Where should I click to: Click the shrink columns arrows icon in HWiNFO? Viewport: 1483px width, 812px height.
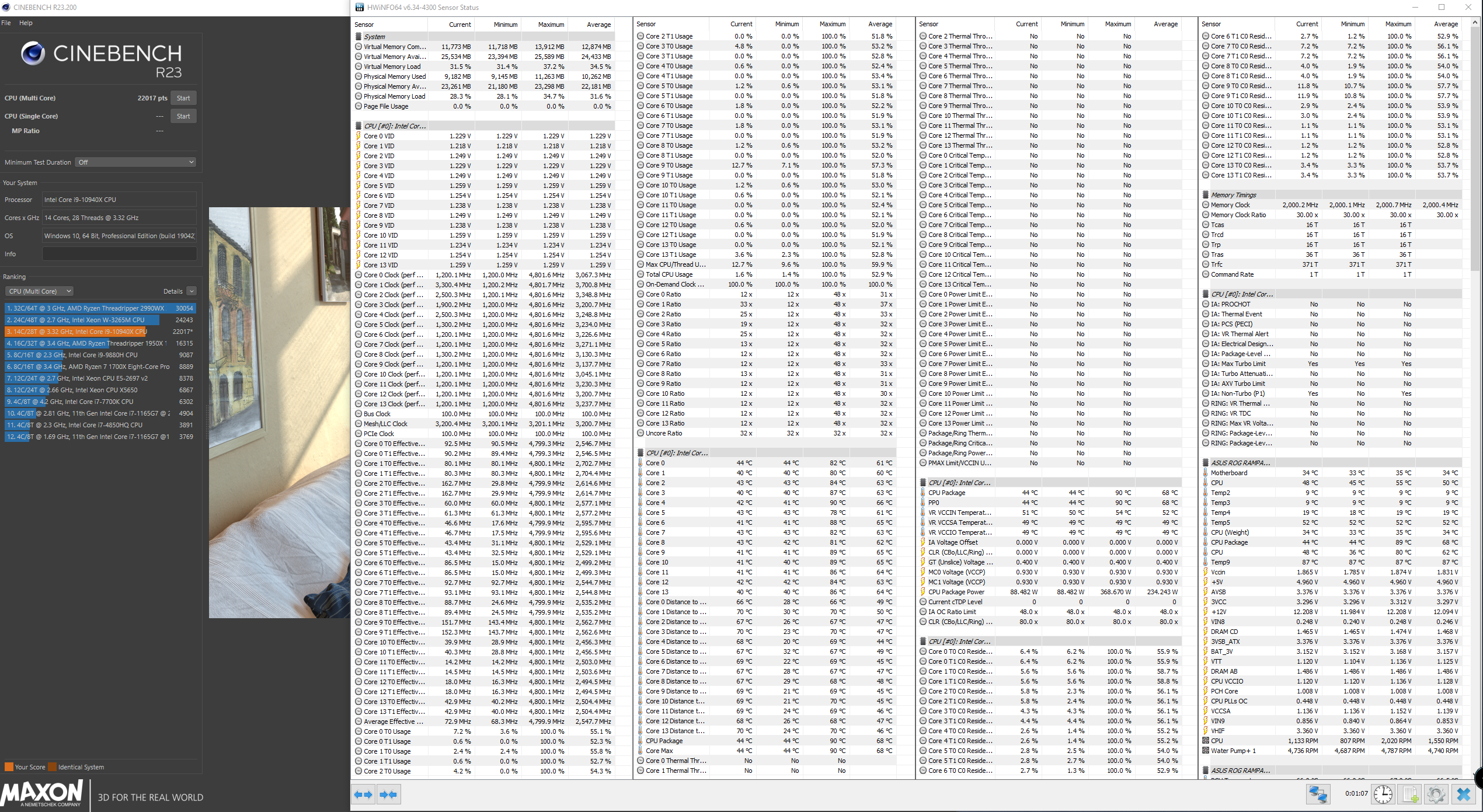[x=388, y=794]
